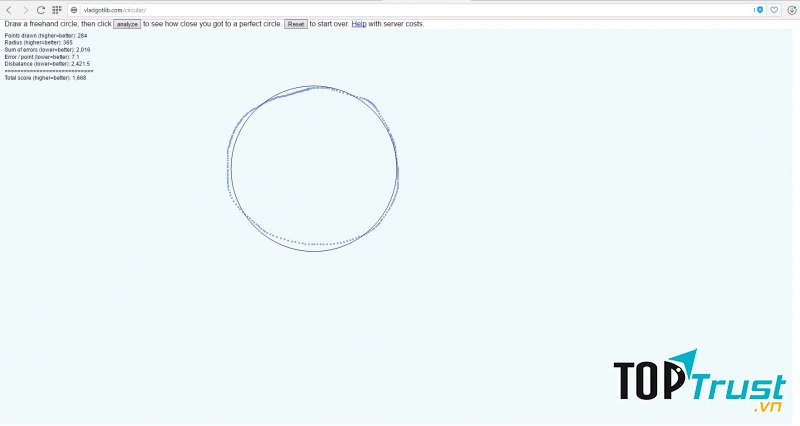Select the "Points drawn (higher=better): 284" line
This screenshot has width=800, height=426.
click(46, 36)
